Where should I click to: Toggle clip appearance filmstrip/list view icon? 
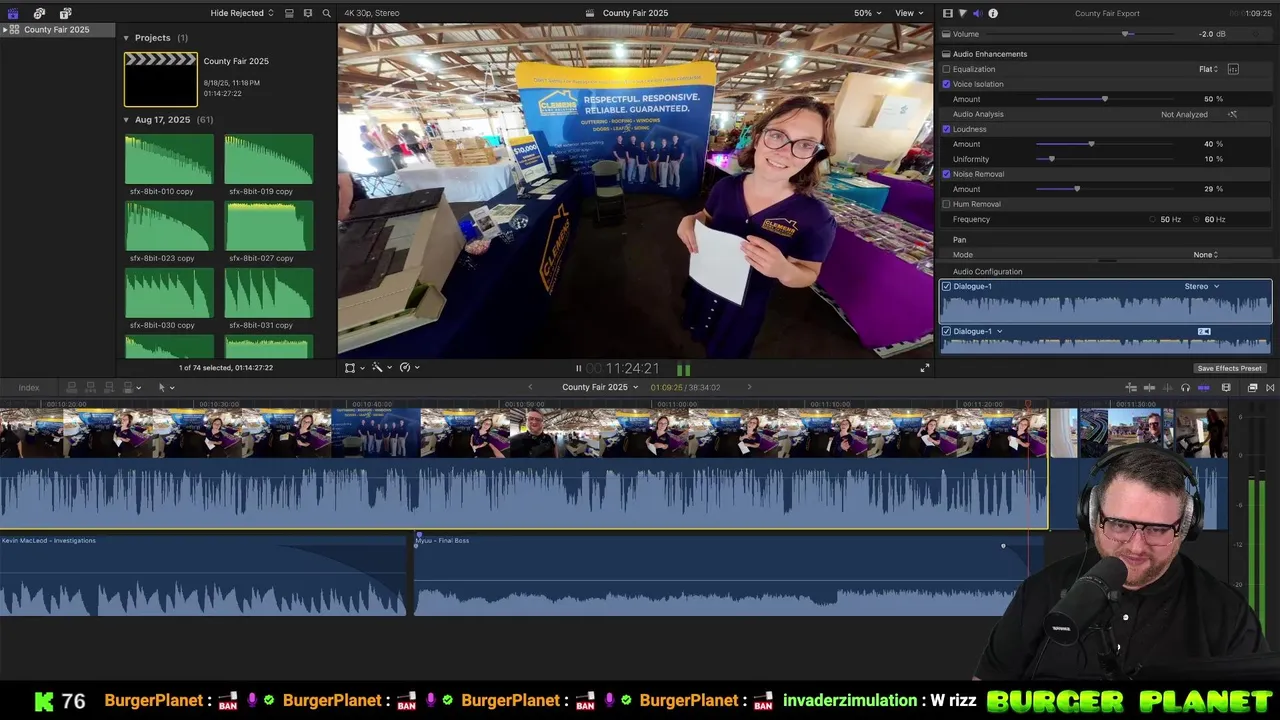tap(289, 13)
